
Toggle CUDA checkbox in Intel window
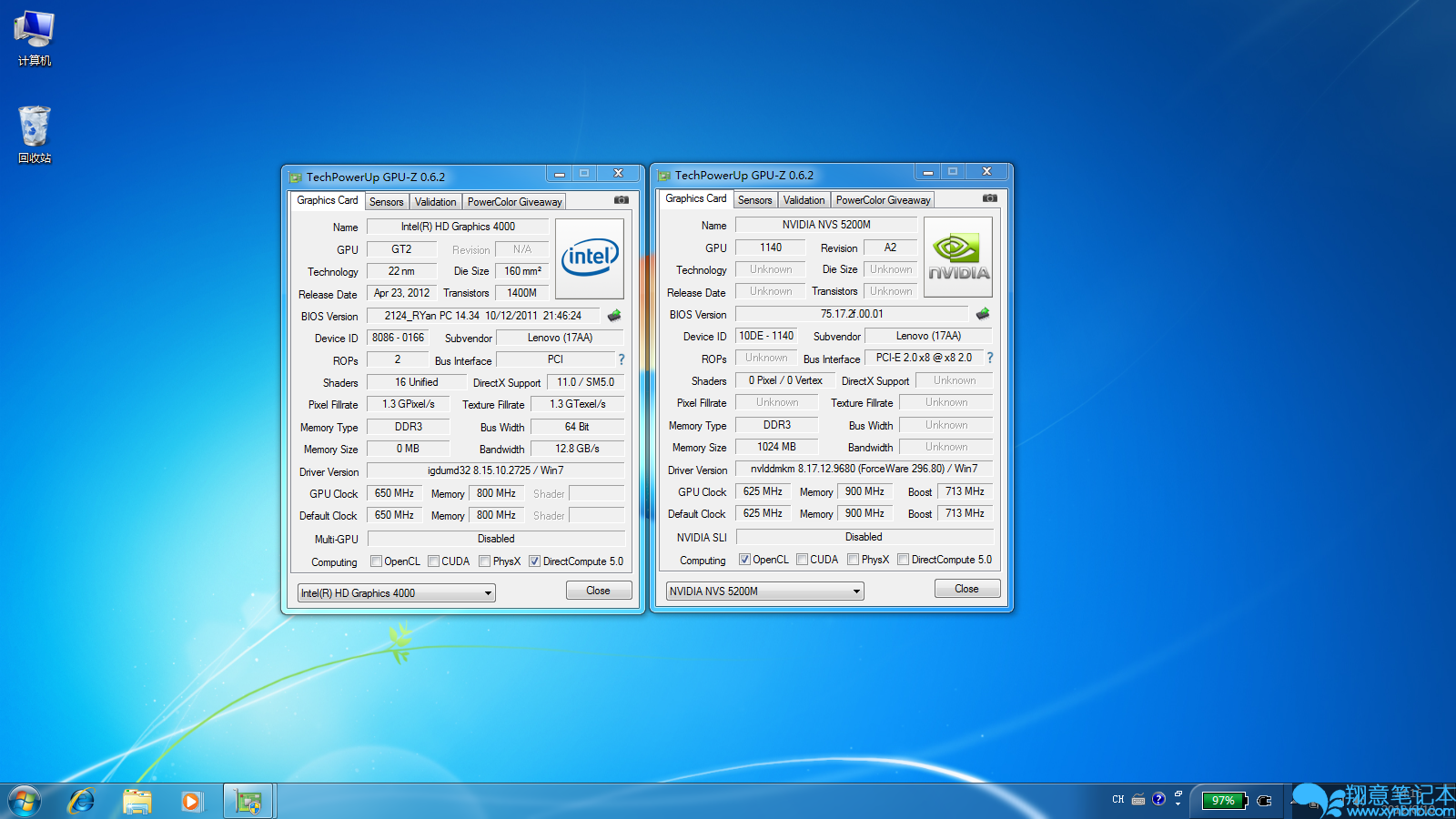(433, 561)
